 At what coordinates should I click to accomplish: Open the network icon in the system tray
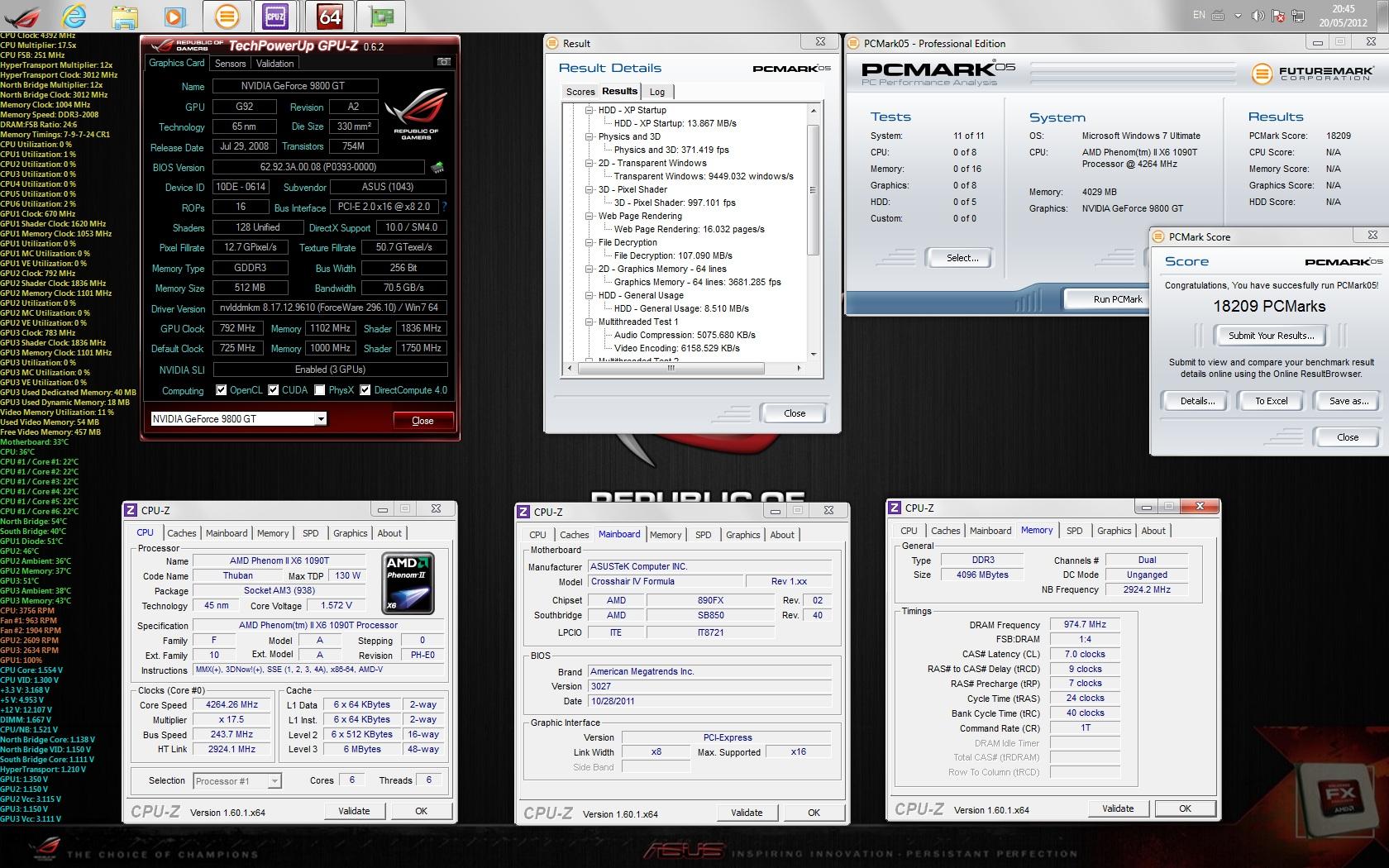tap(1297, 15)
